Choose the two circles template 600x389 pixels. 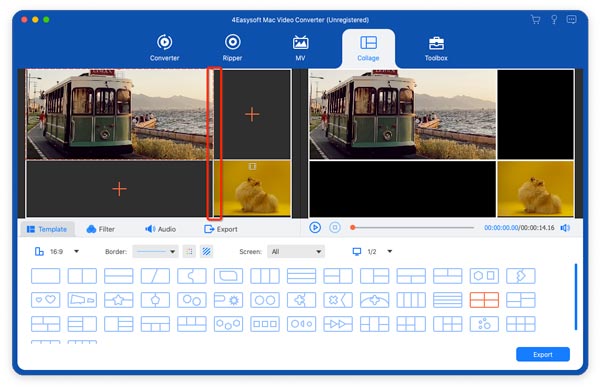[x=265, y=299]
